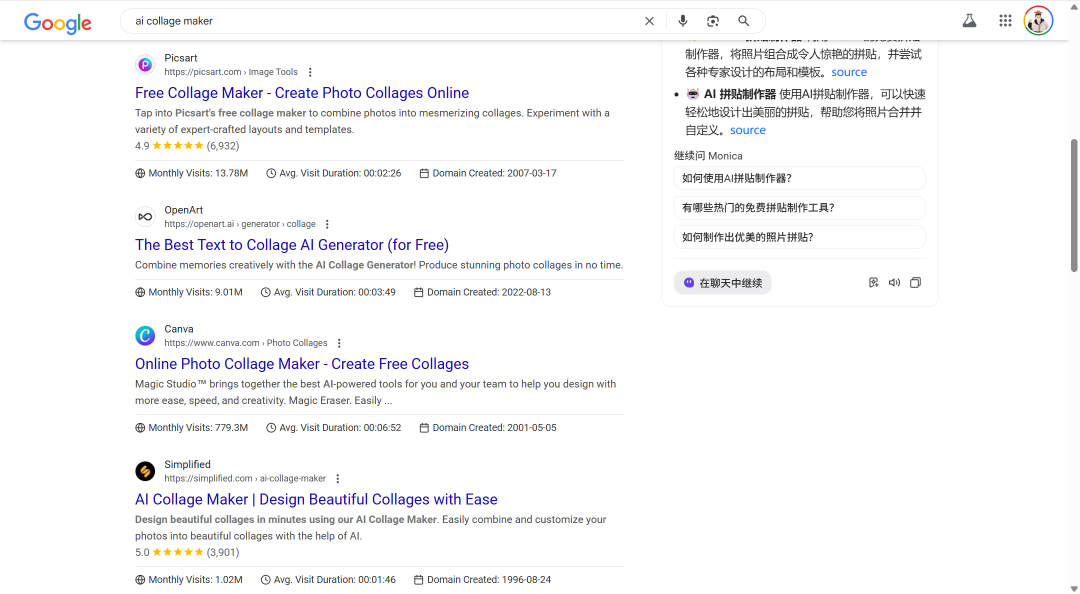Open Search Labs flask icon

969,21
